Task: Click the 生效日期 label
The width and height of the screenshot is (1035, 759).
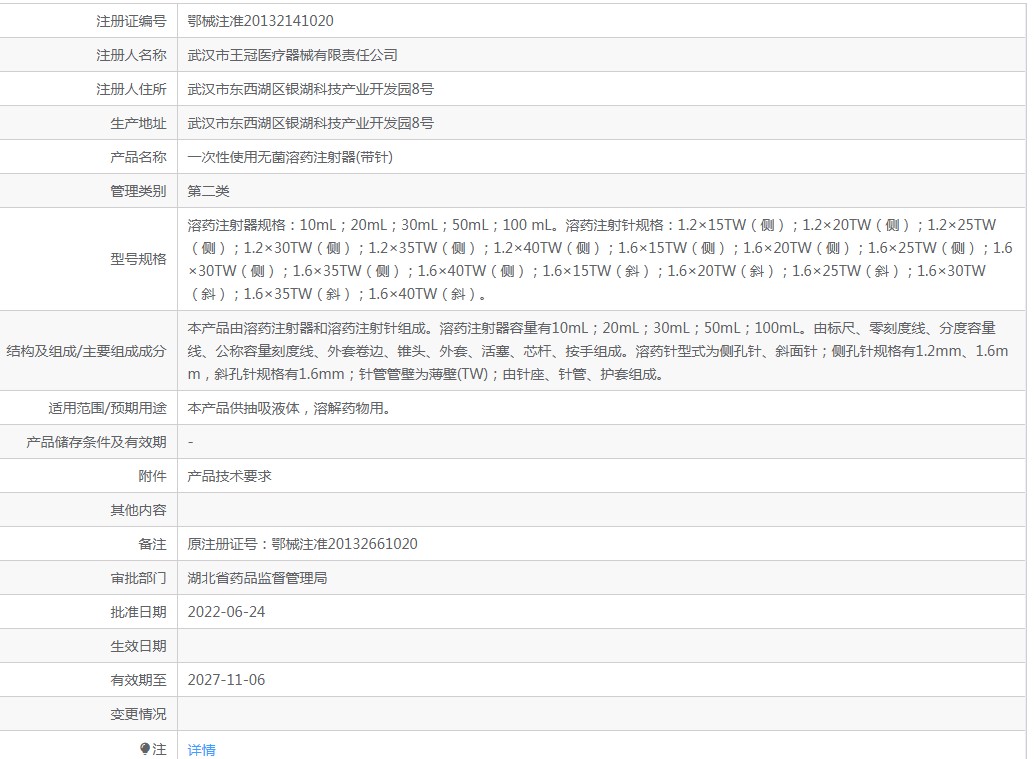Action: point(139,647)
